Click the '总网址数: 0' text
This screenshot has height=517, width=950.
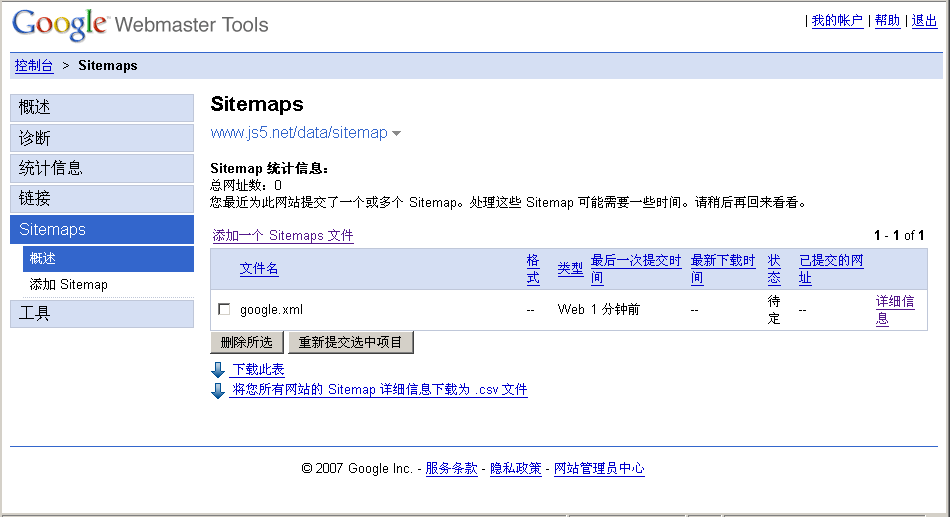[245, 185]
